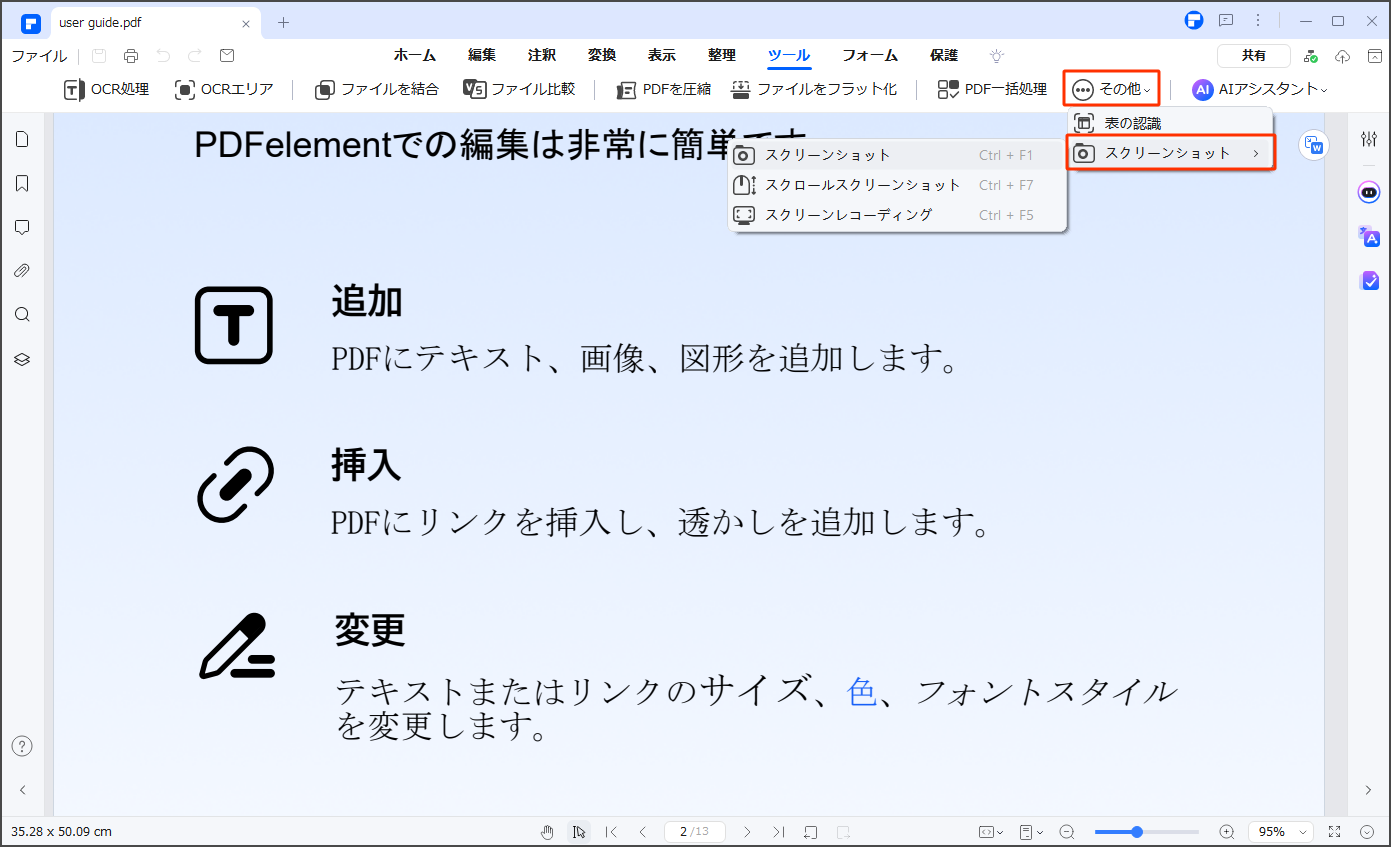Open the ファイル menu
Image resolution: width=1391 pixels, height=847 pixels.
pyautogui.click(x=39, y=56)
